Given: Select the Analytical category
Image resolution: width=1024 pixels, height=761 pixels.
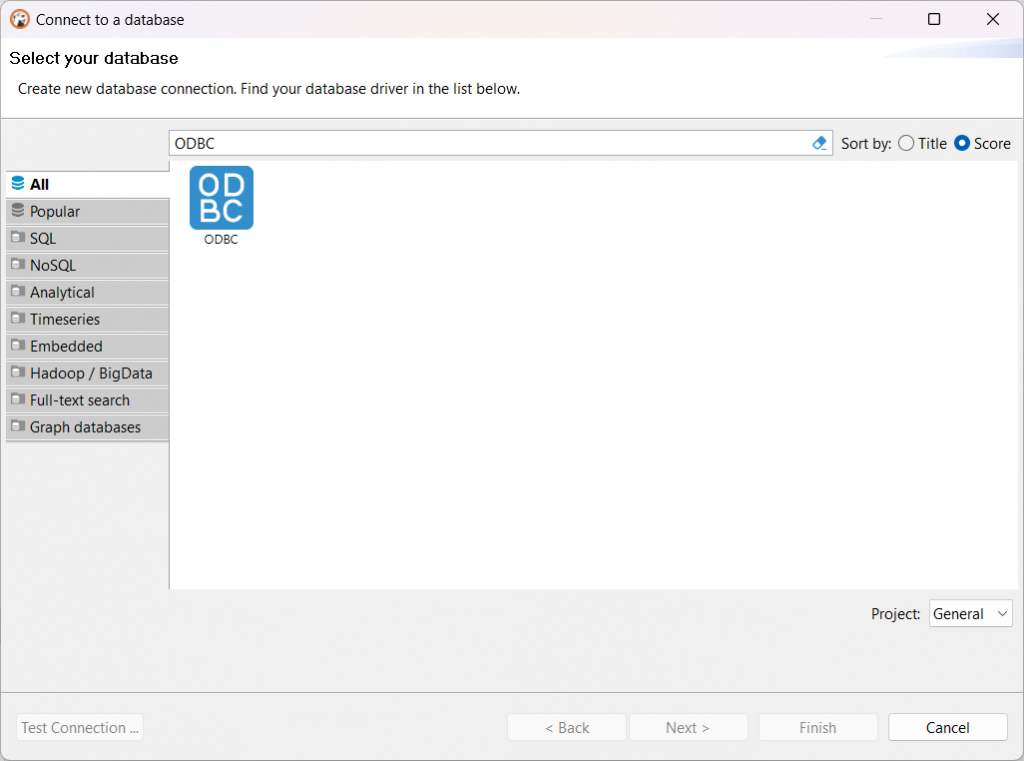Looking at the screenshot, I should (x=88, y=292).
